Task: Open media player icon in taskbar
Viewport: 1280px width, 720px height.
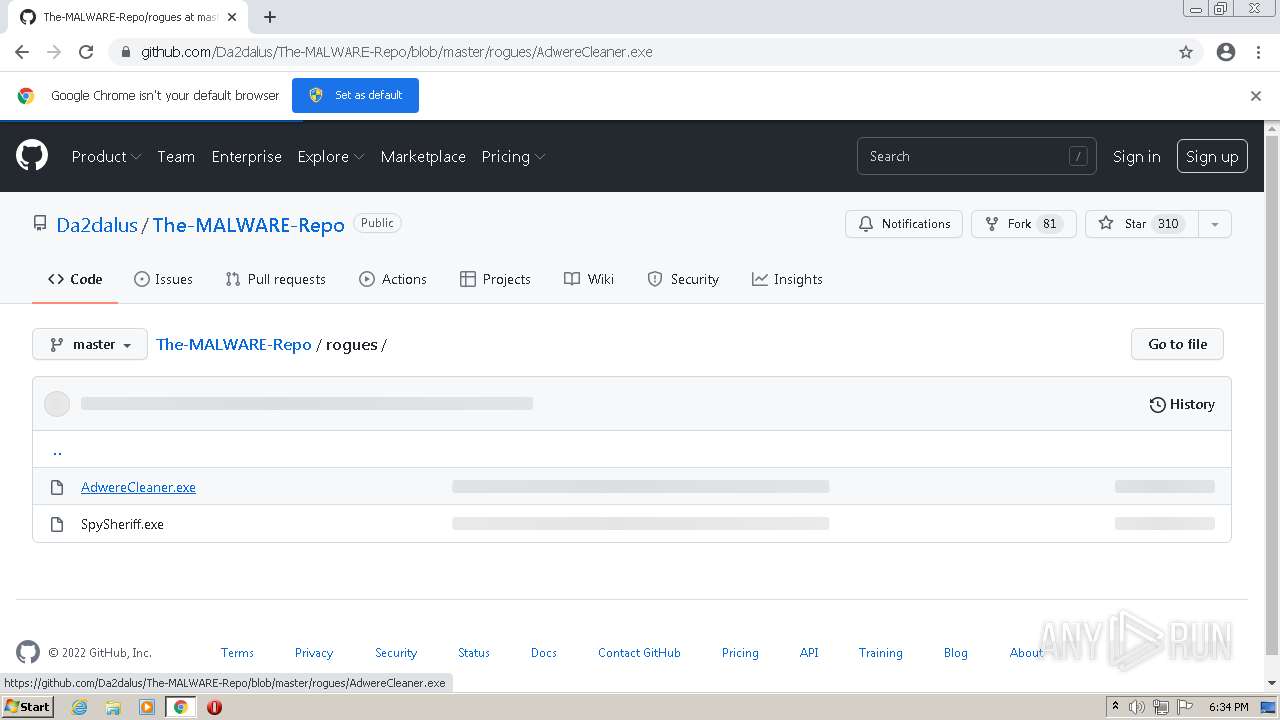Action: 147,707
